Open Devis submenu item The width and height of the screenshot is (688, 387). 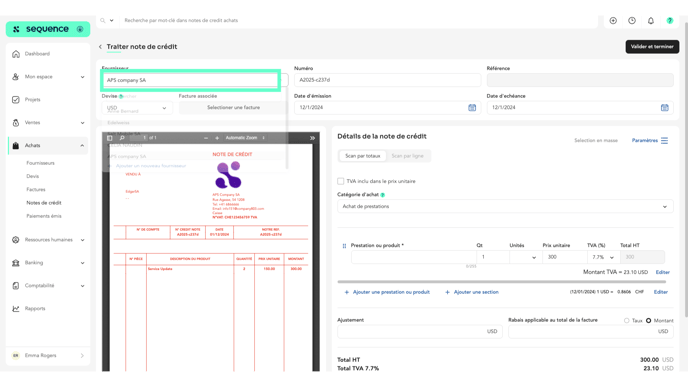click(x=32, y=176)
